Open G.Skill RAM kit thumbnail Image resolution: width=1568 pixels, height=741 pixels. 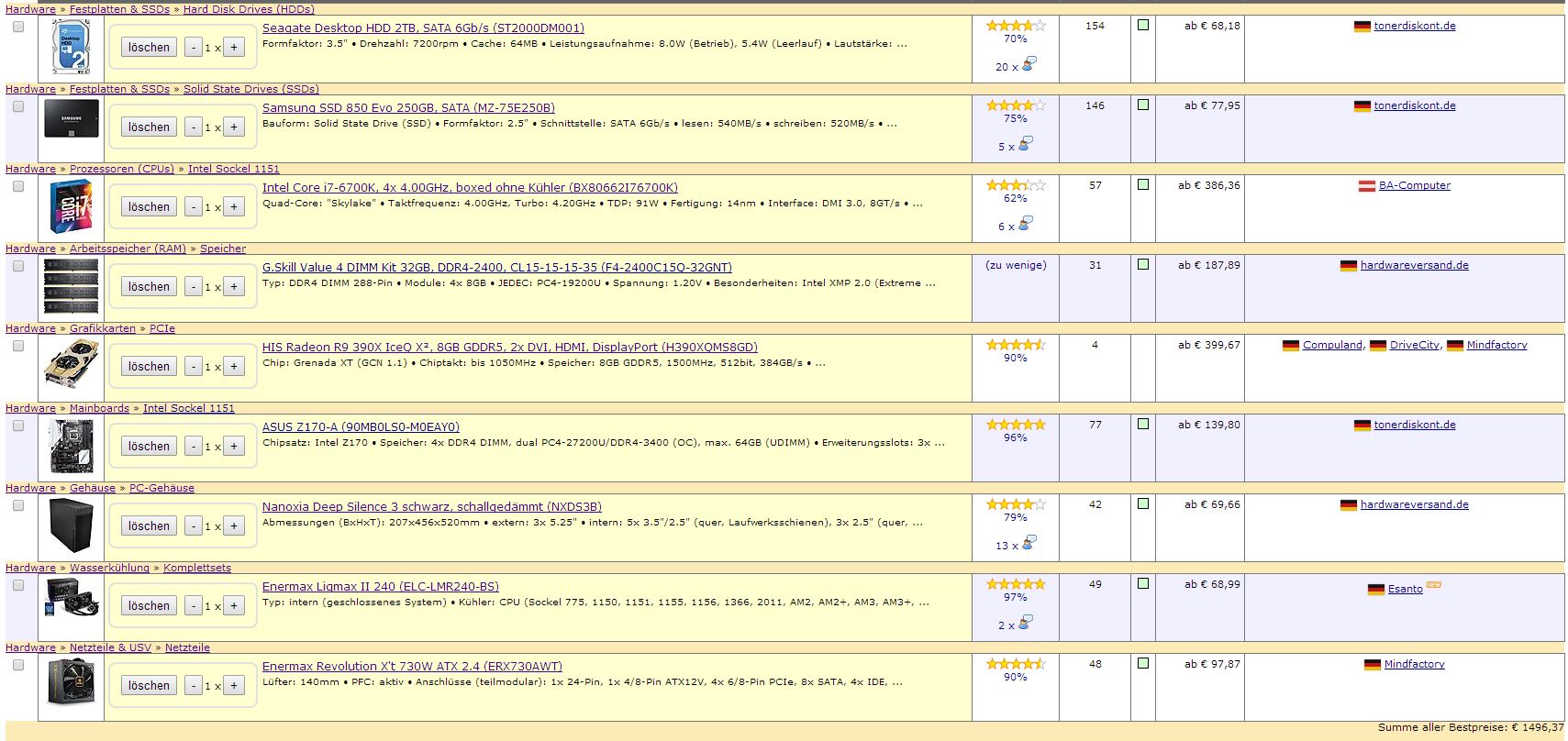pos(71,286)
